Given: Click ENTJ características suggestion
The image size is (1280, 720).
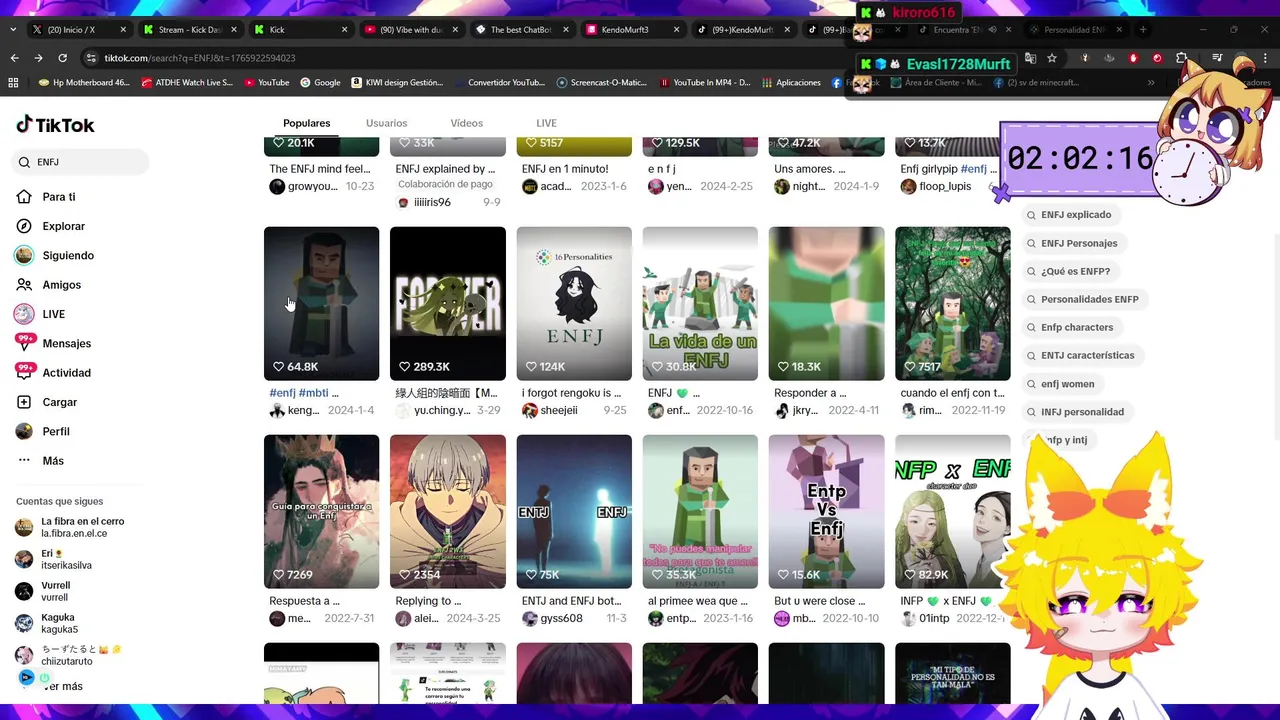Looking at the screenshot, I should click(x=1082, y=355).
